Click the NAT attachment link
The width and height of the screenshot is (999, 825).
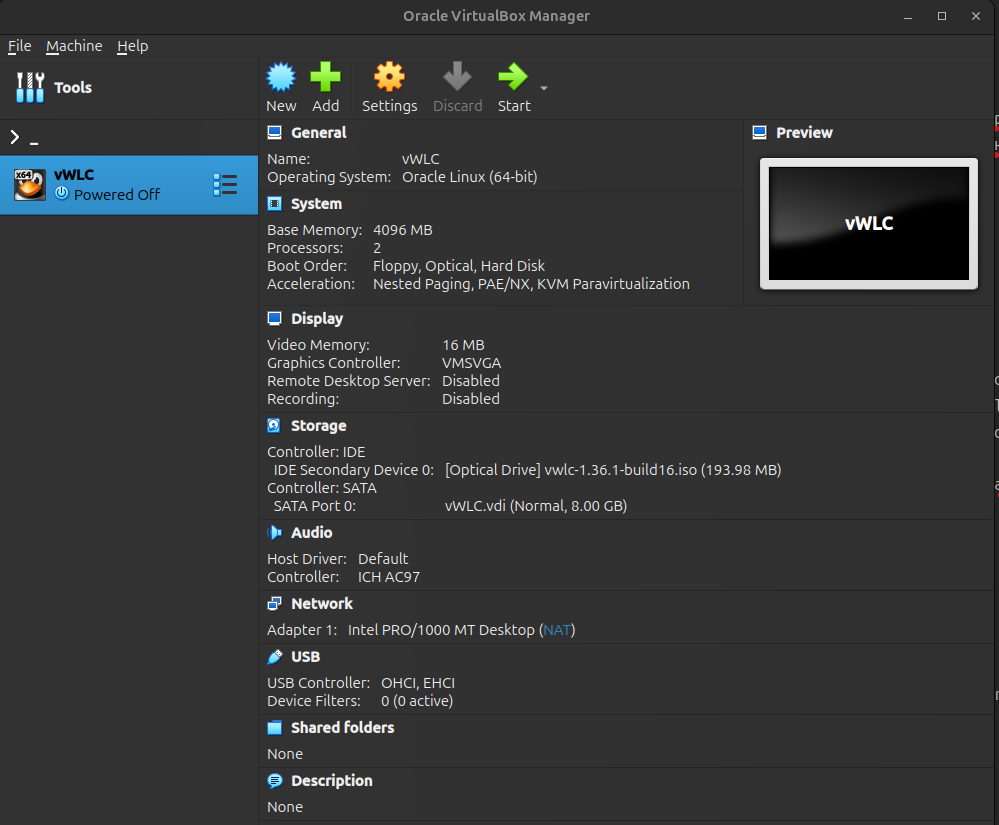(x=557, y=630)
